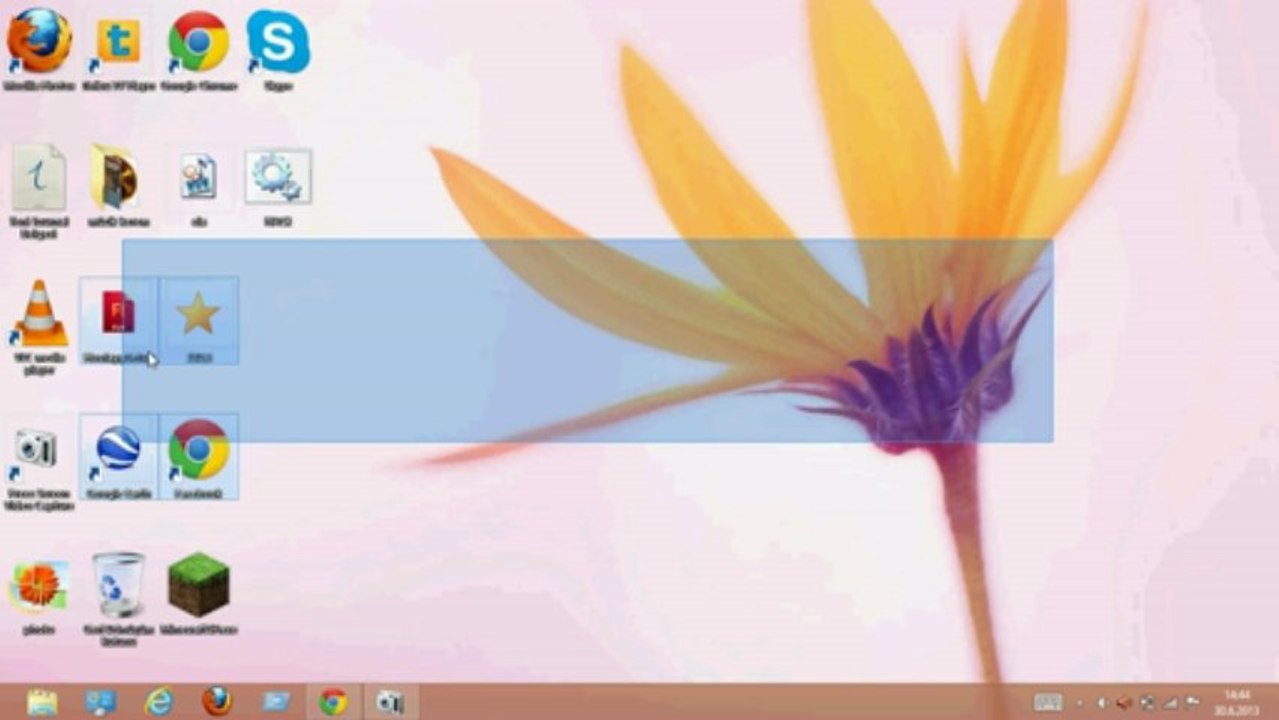Image resolution: width=1279 pixels, height=720 pixels.
Task: Open the touch keyboard tray icon
Action: point(1047,703)
